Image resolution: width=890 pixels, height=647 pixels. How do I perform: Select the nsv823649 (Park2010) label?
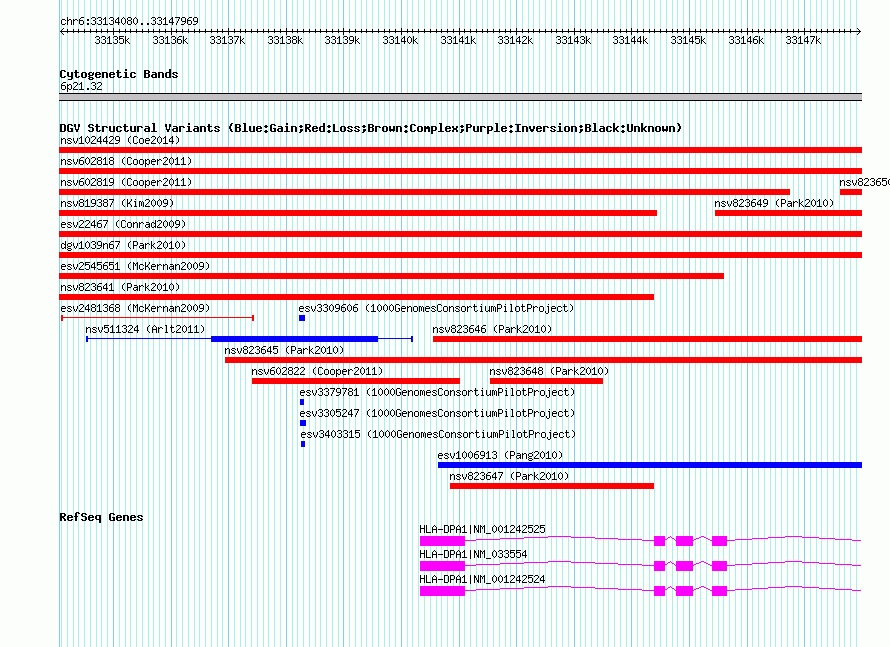(774, 203)
